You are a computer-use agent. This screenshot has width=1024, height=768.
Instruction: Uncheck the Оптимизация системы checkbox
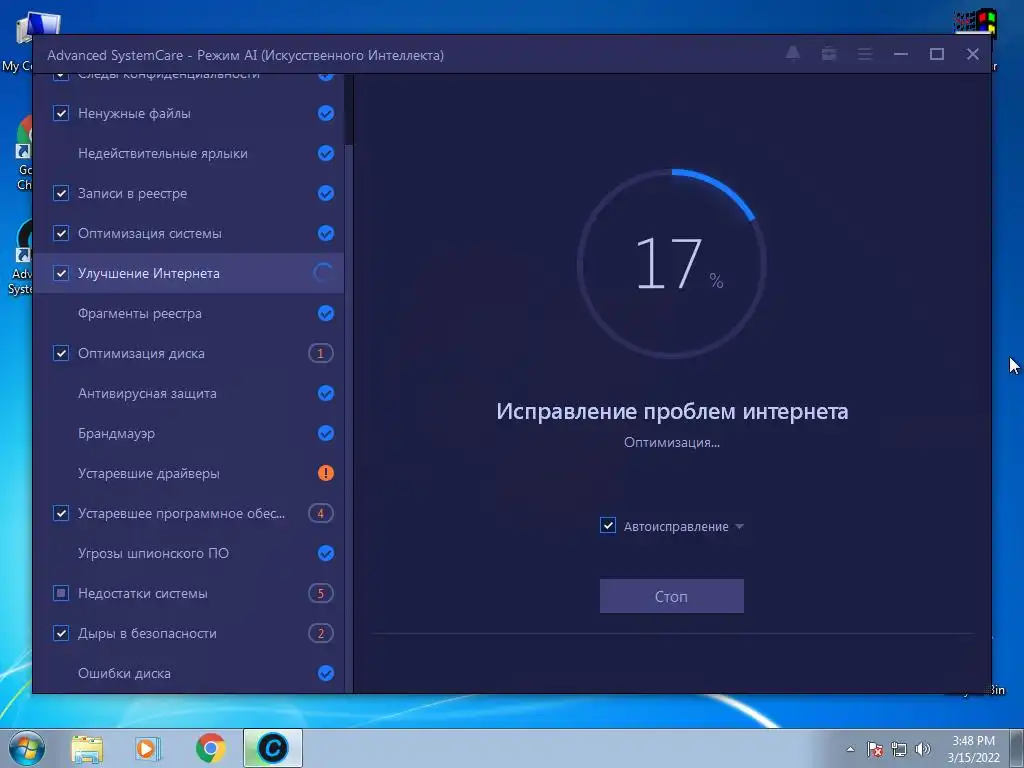click(61, 233)
